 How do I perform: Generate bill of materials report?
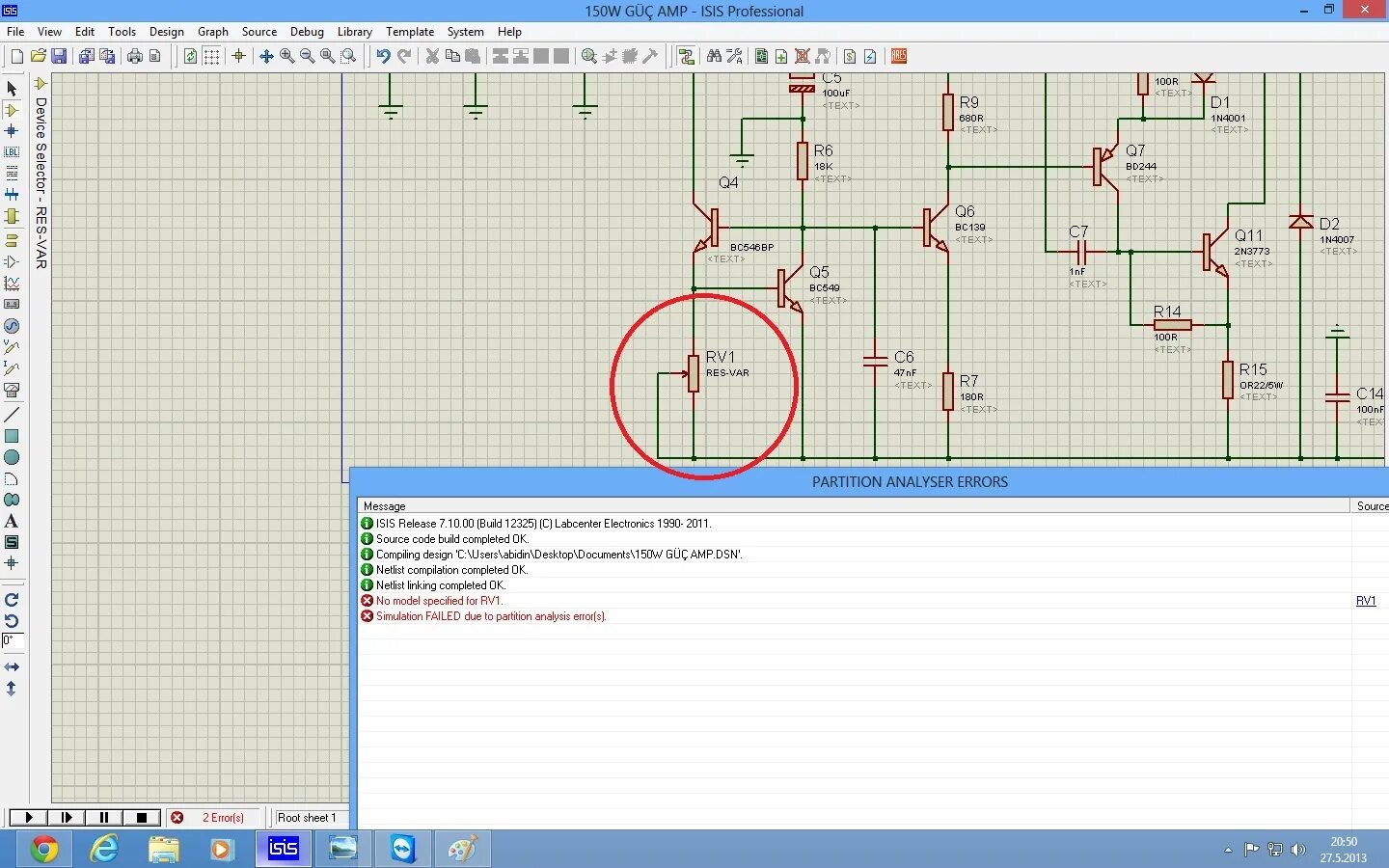click(x=850, y=57)
